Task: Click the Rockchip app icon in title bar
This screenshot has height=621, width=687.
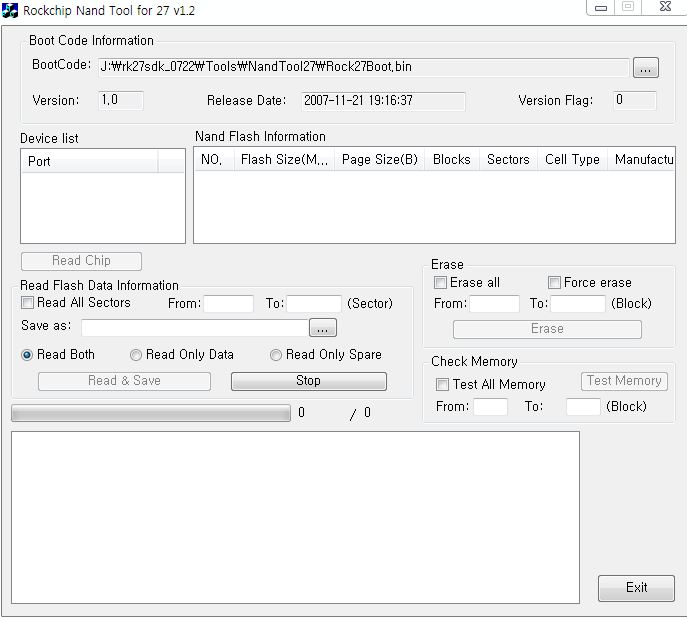Action: [x=10, y=10]
